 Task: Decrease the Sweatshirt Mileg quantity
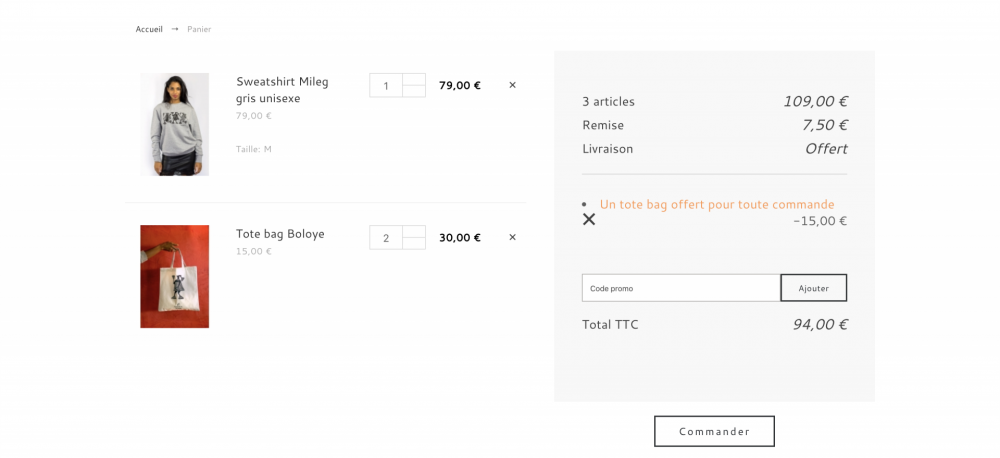point(414,91)
